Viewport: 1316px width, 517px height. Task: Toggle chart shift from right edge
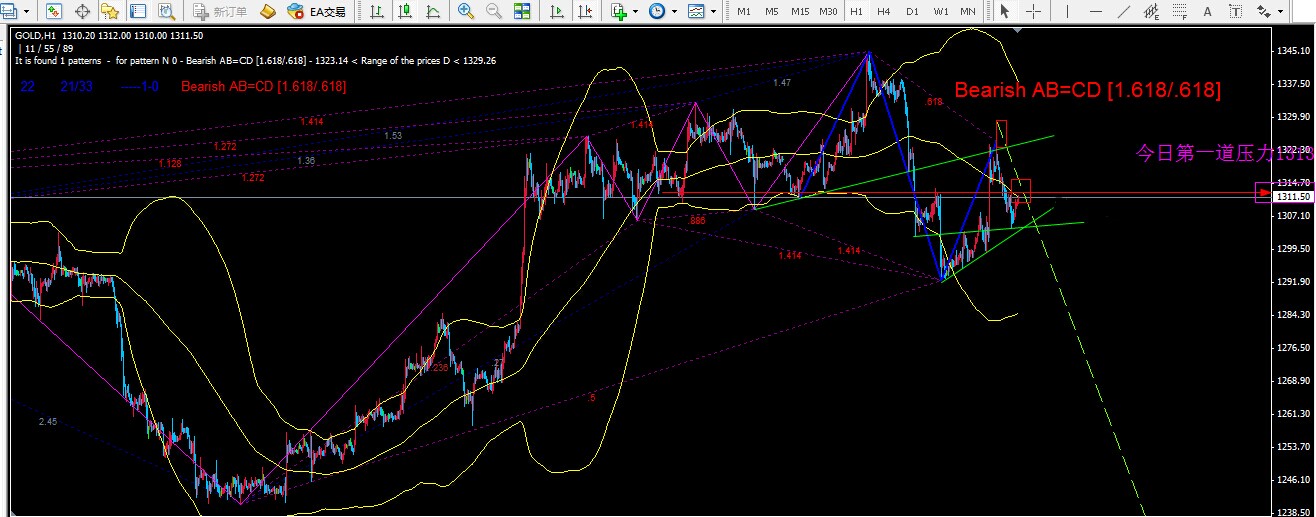click(583, 12)
